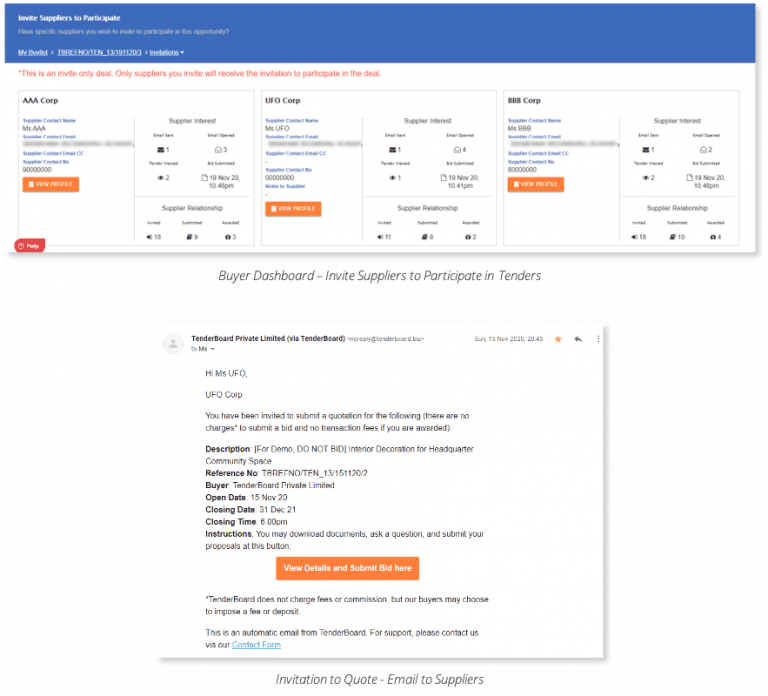
Task: Click the tender viewed eye icon in BBB Corp card
Action: (x=646, y=178)
